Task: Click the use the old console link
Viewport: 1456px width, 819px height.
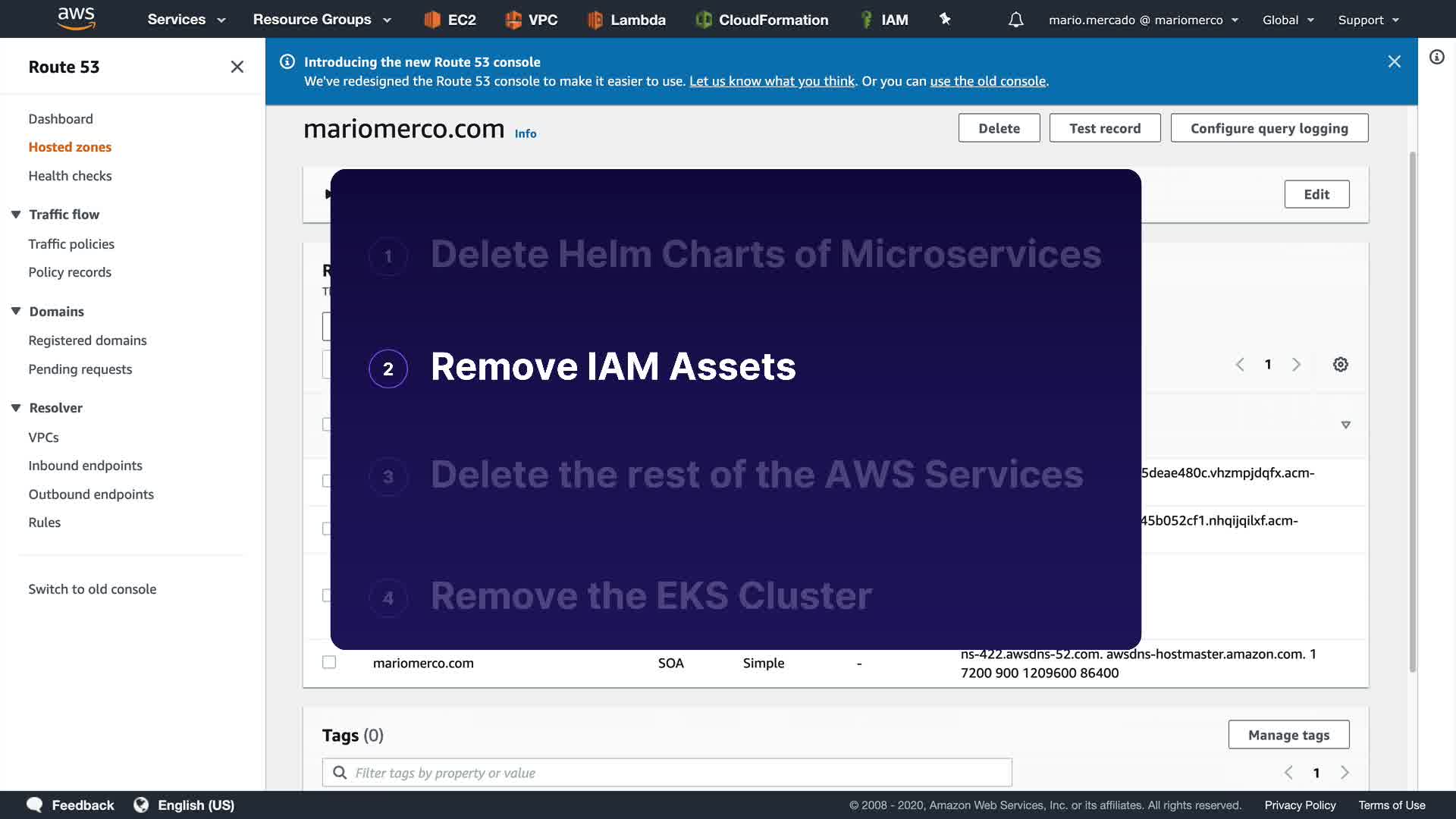Action: [x=987, y=81]
